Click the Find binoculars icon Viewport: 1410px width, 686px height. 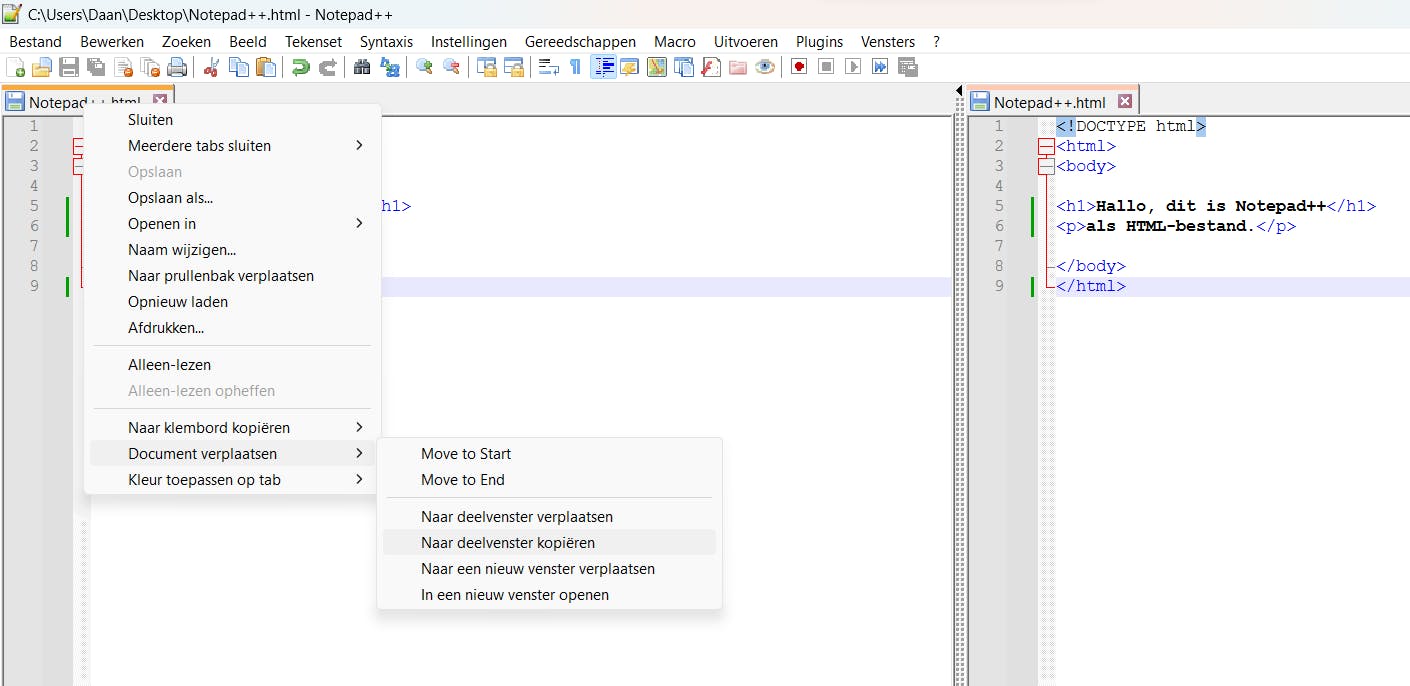362,67
